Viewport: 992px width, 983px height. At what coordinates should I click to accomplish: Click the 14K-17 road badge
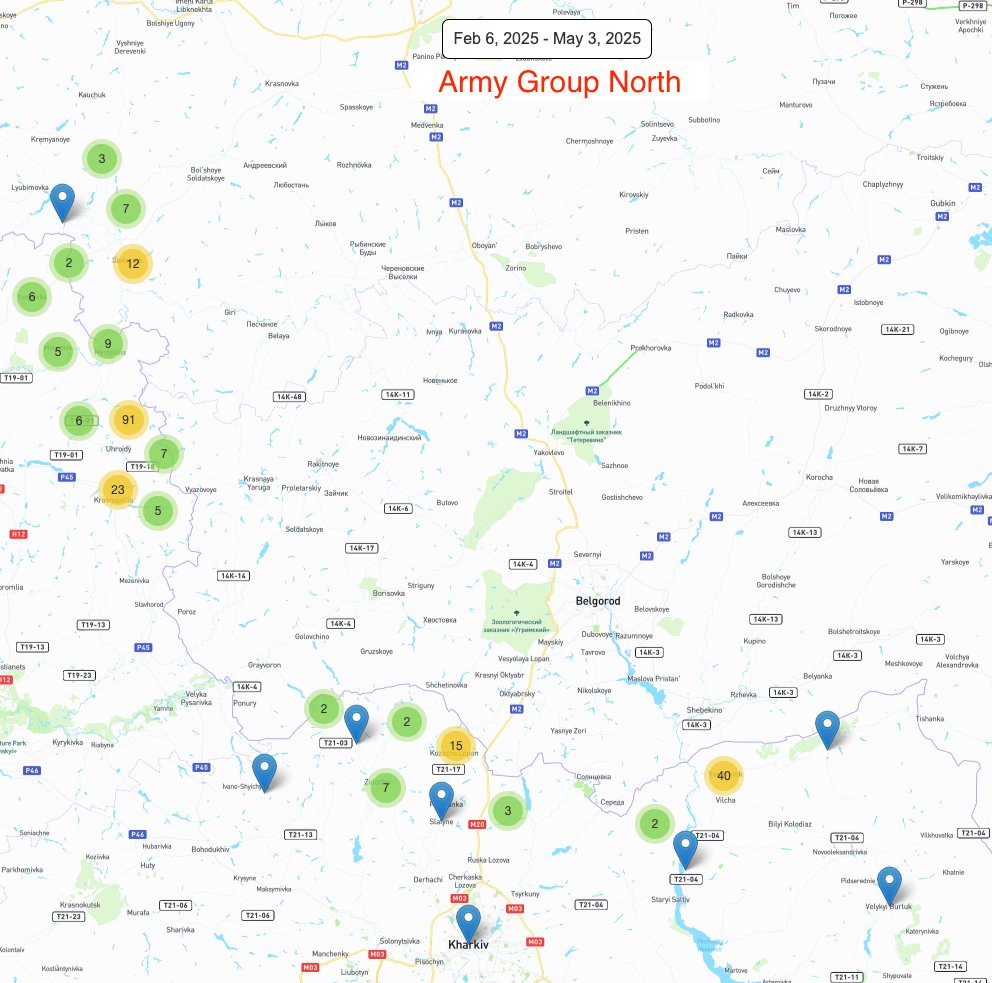pyautogui.click(x=362, y=548)
